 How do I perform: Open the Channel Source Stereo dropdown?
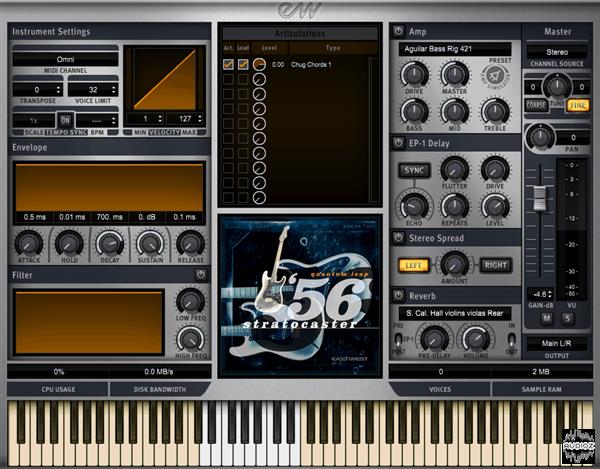(x=557, y=52)
